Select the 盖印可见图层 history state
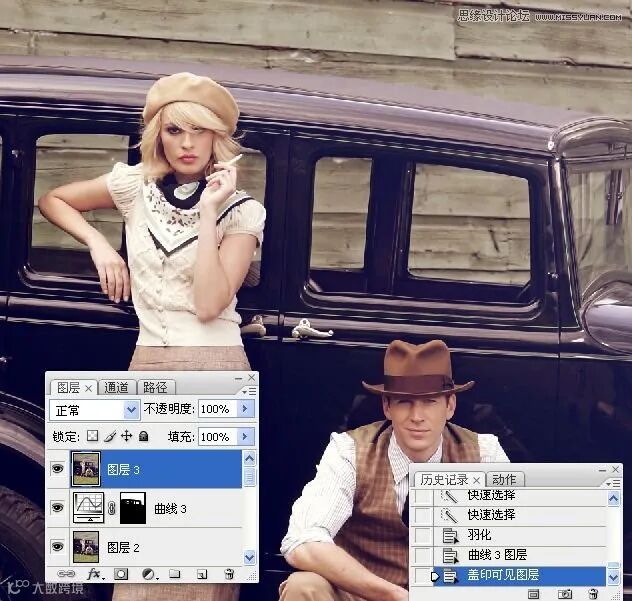Image resolution: width=632 pixels, height=601 pixels. pos(520,576)
